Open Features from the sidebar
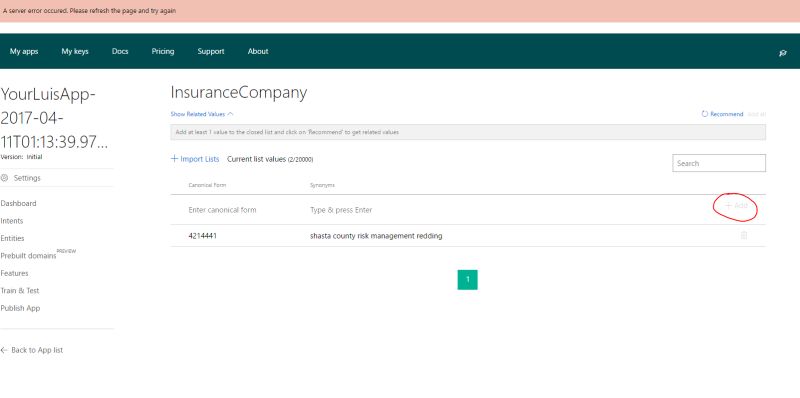This screenshot has width=800, height=398. [14, 273]
